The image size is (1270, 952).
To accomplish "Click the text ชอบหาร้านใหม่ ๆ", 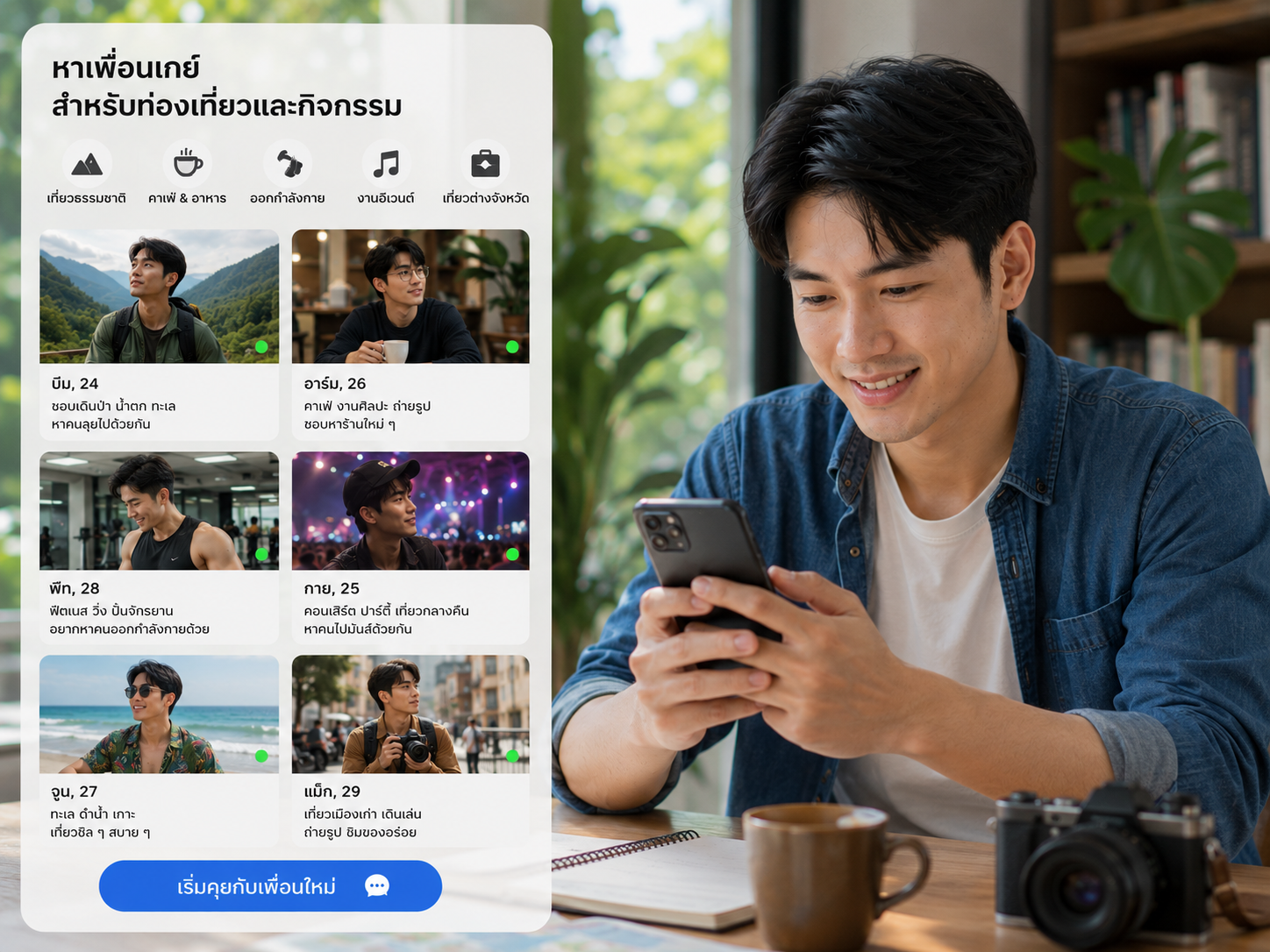I will click(x=349, y=424).
